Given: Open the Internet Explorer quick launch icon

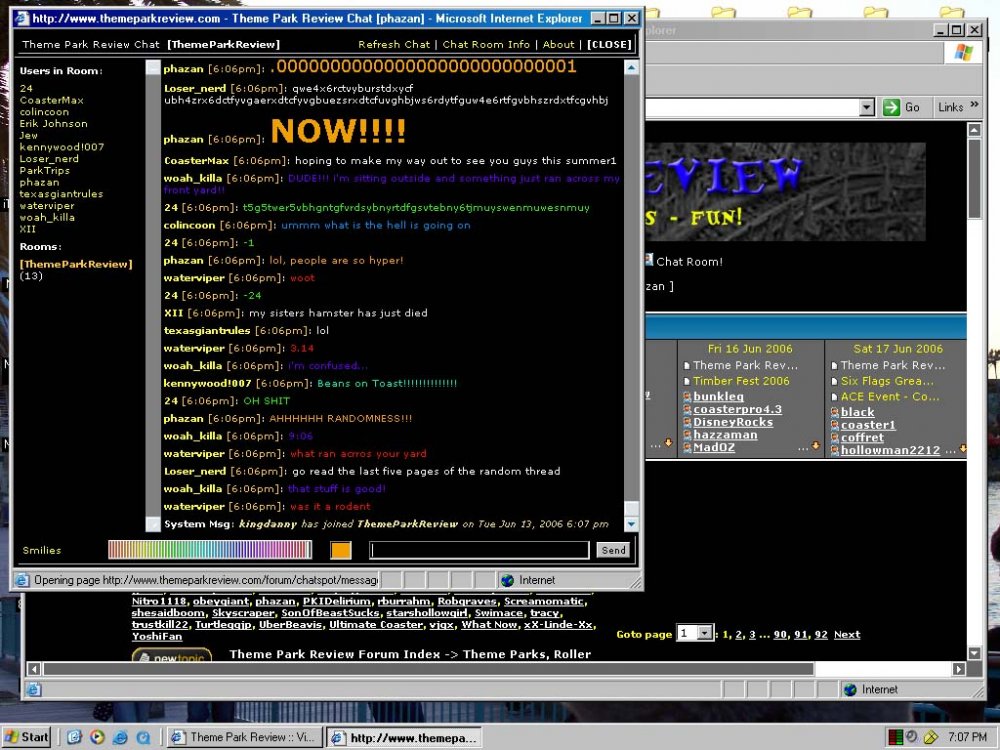Looking at the screenshot, I should [120, 737].
